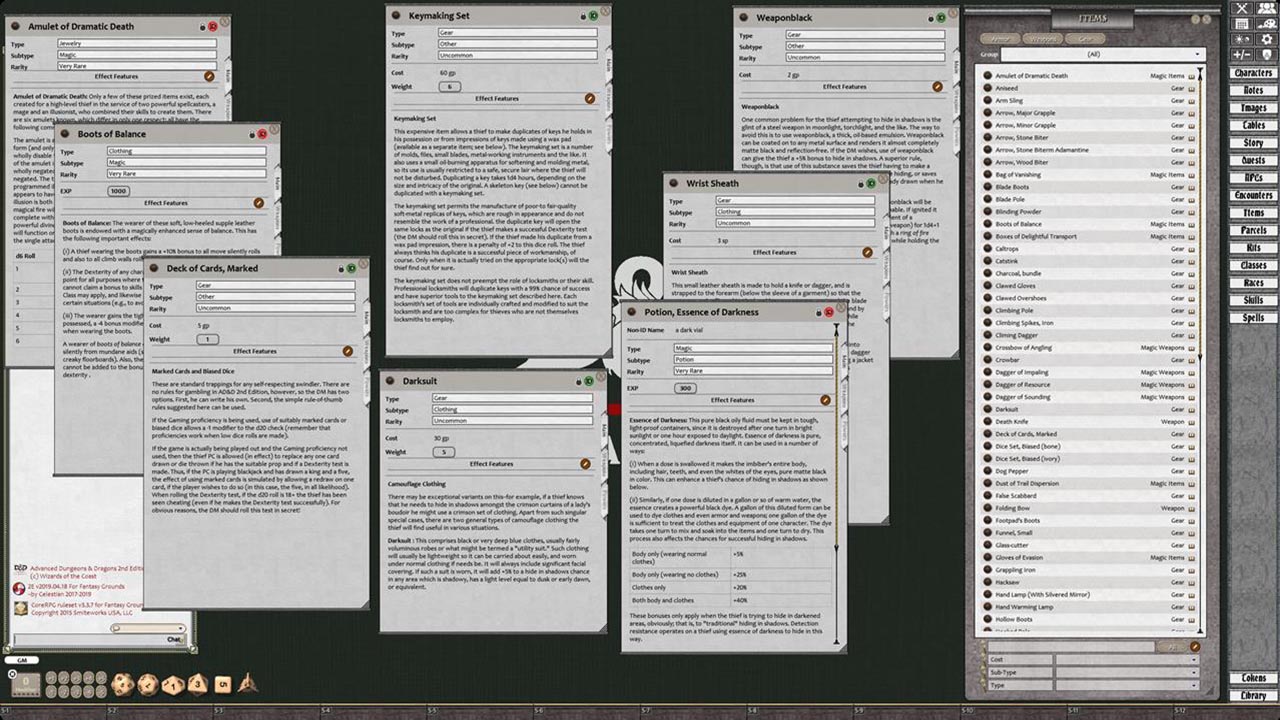Lock the Keymaking Set window with its padlock

pos(582,15)
